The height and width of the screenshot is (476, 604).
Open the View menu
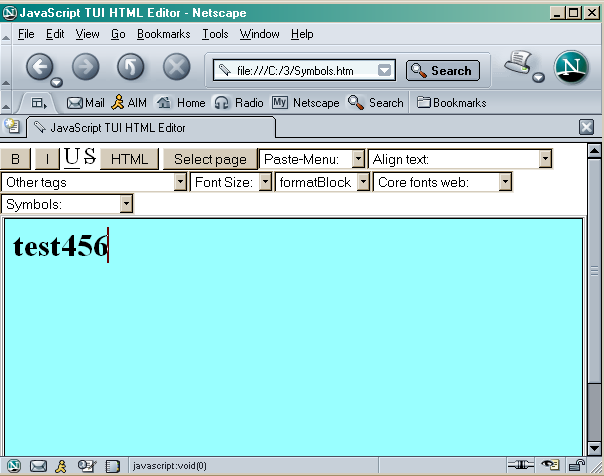point(87,34)
